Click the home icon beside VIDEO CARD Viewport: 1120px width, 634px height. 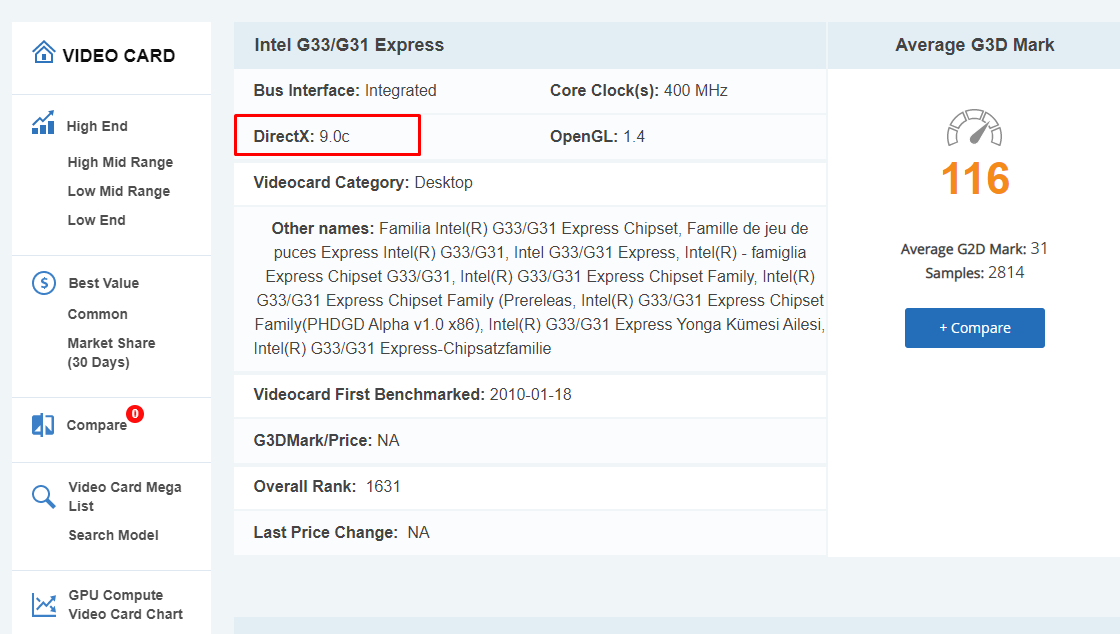pyautogui.click(x=44, y=53)
